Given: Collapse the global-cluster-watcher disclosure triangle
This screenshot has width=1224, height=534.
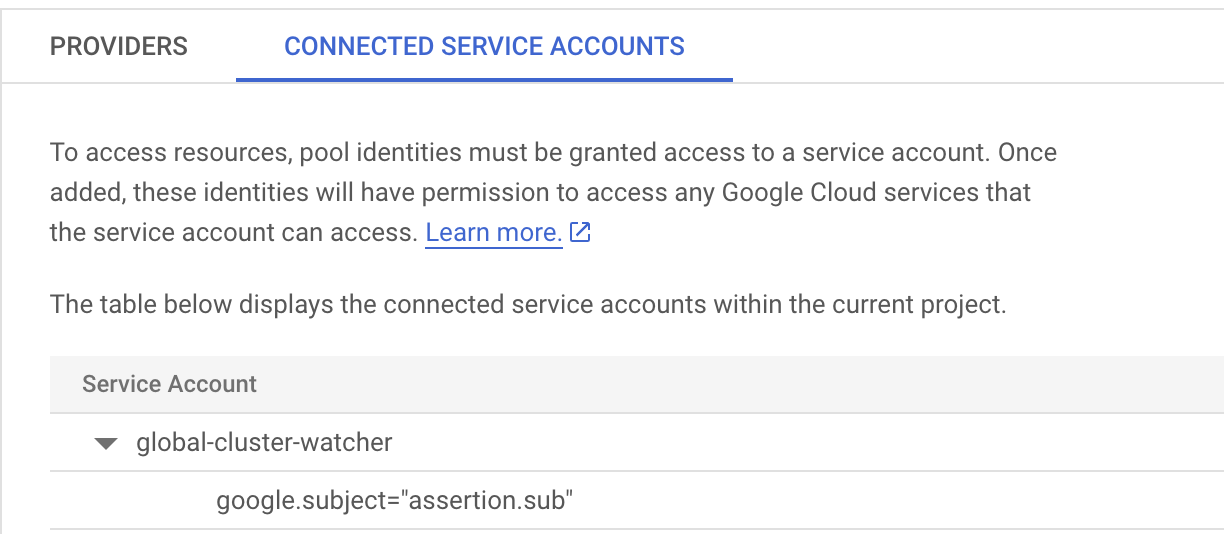Looking at the screenshot, I should pyautogui.click(x=106, y=443).
